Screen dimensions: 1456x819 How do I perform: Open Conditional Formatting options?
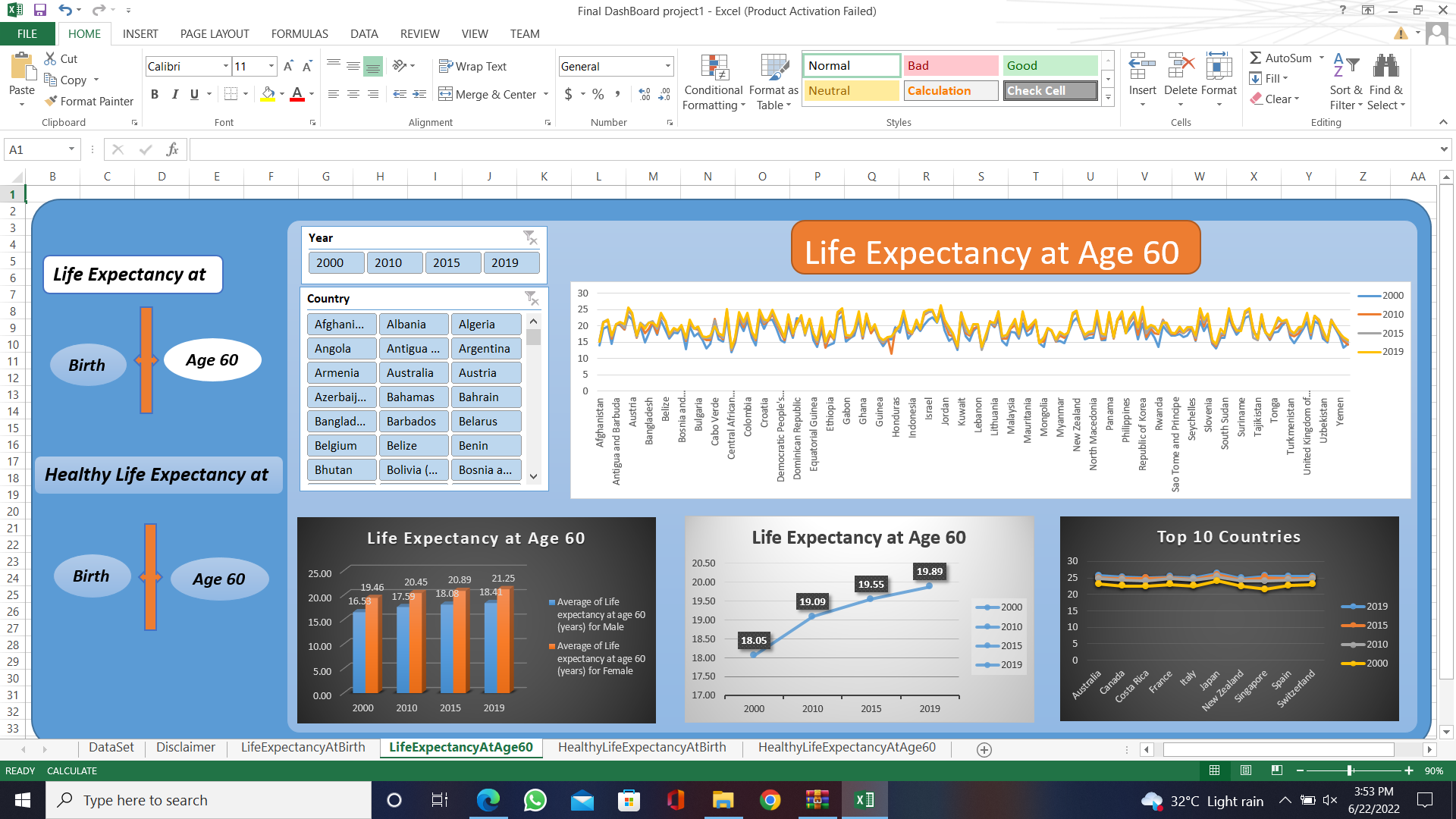click(x=714, y=81)
